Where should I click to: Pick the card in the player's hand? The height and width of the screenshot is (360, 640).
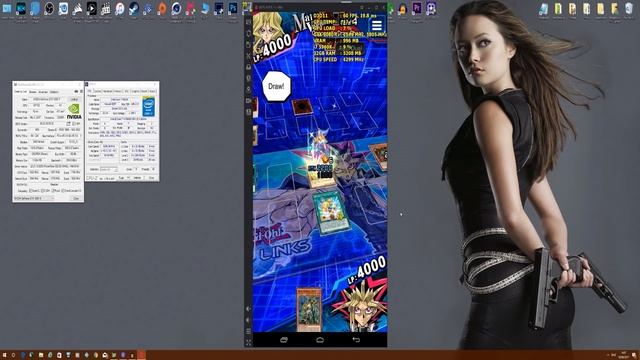click(x=309, y=309)
